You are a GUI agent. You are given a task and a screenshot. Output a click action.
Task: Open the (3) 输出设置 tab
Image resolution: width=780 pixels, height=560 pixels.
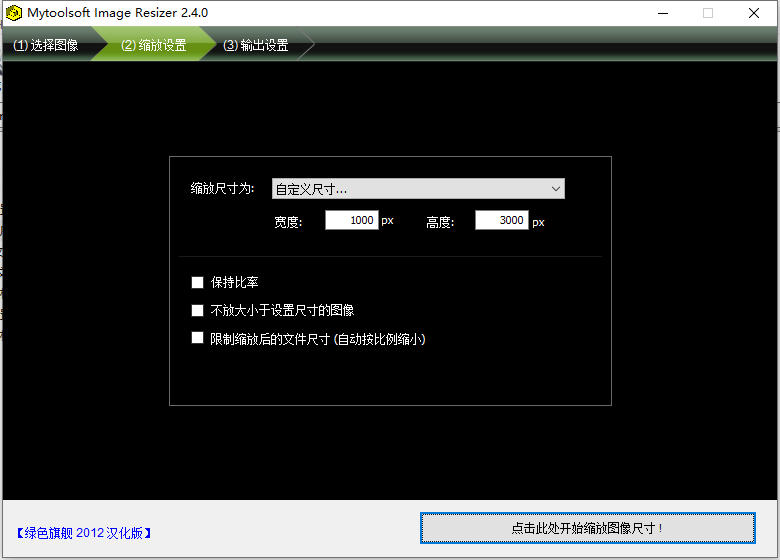256,45
